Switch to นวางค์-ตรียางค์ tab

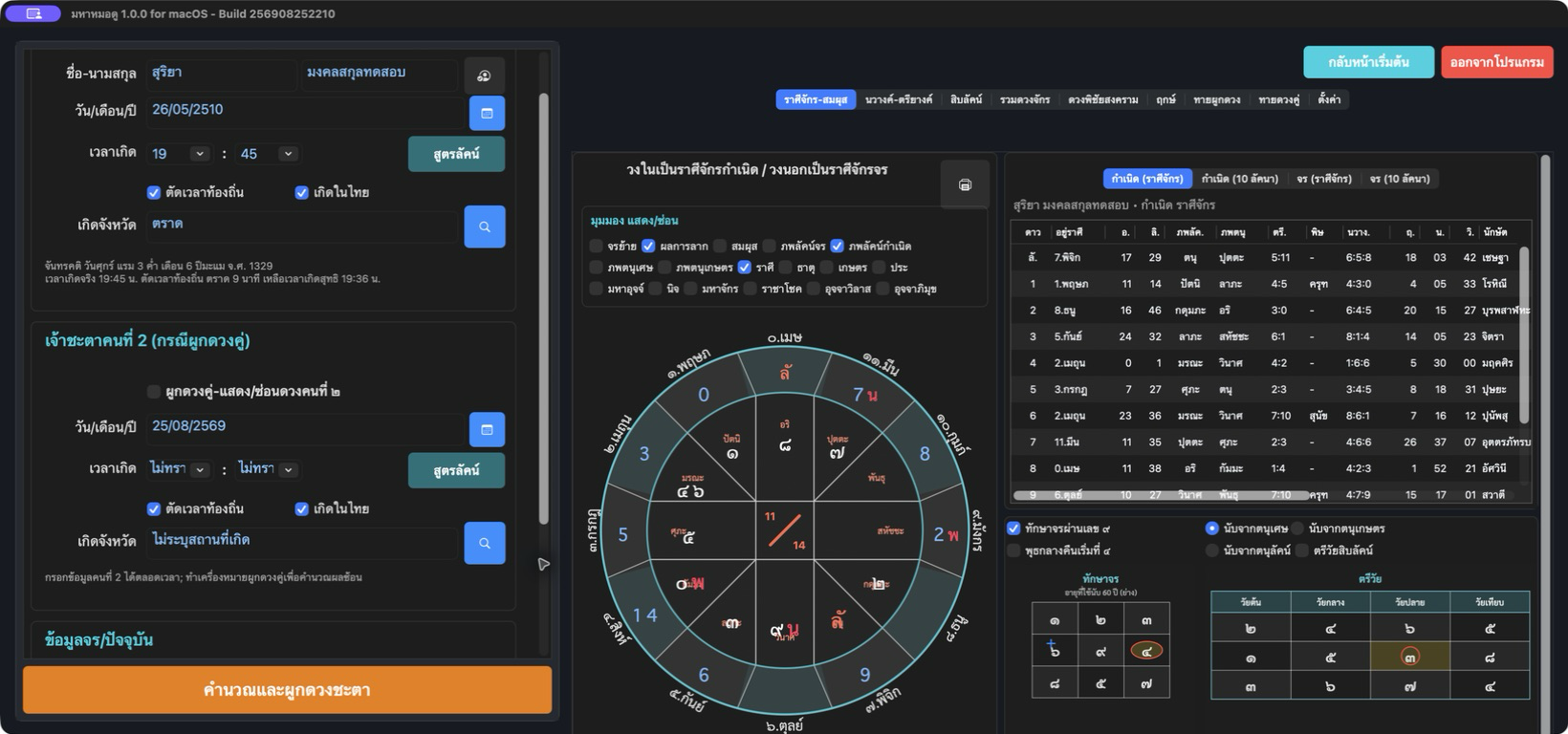click(x=899, y=99)
